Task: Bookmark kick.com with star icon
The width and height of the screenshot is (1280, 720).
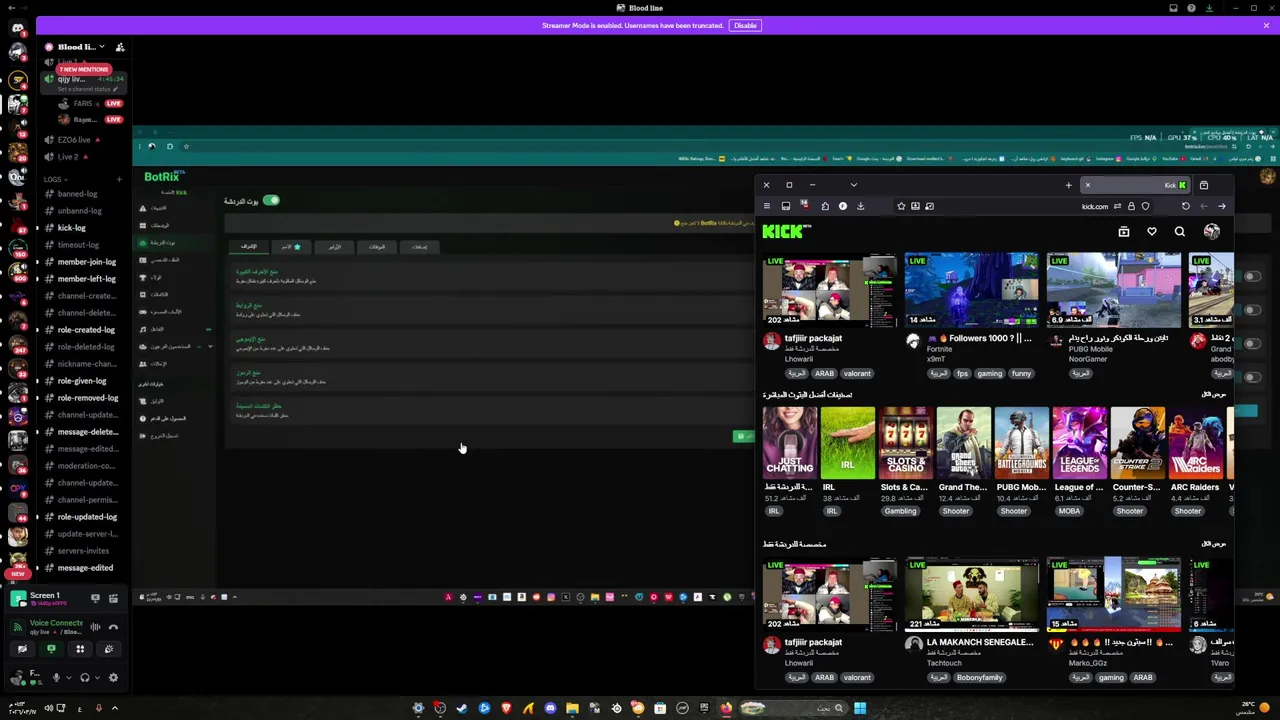Action: pos(901,206)
